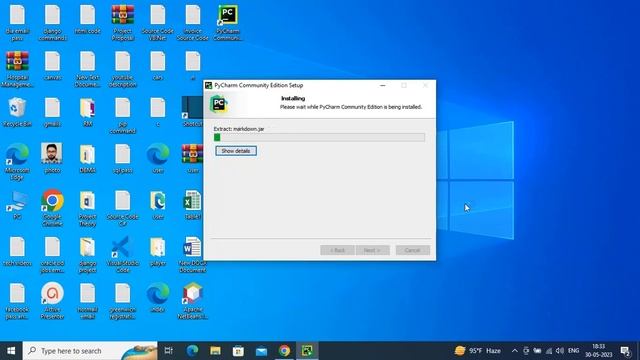Open the player folder
The width and height of the screenshot is (640, 360).
tap(158, 251)
